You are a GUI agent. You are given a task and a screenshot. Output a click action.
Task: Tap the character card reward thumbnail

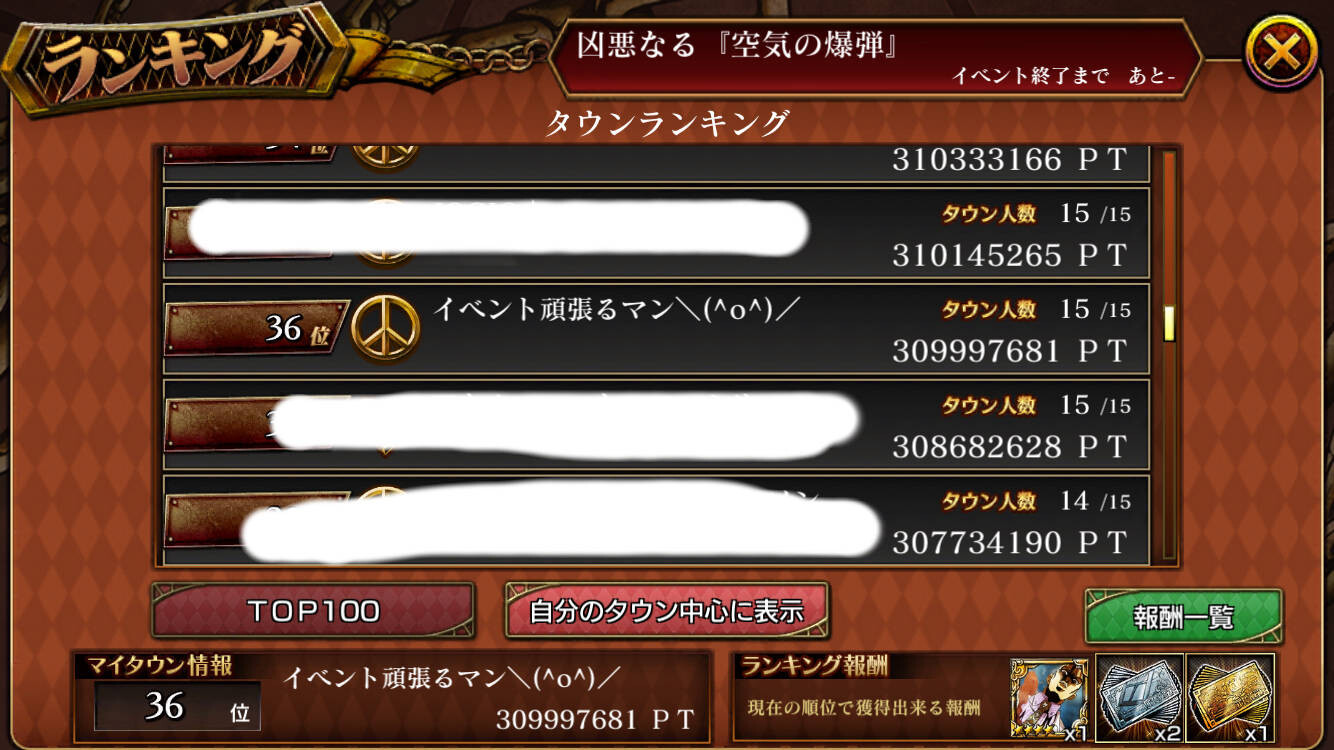(x=1051, y=698)
